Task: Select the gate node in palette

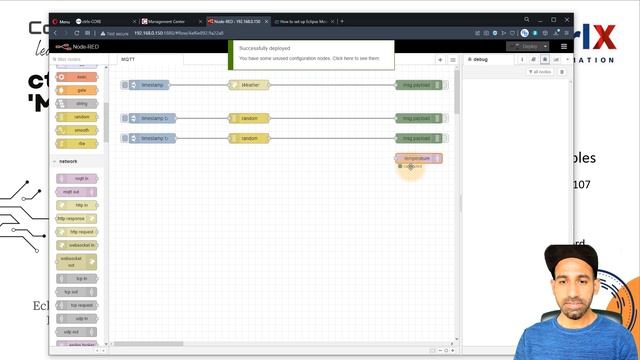Action: [77, 90]
